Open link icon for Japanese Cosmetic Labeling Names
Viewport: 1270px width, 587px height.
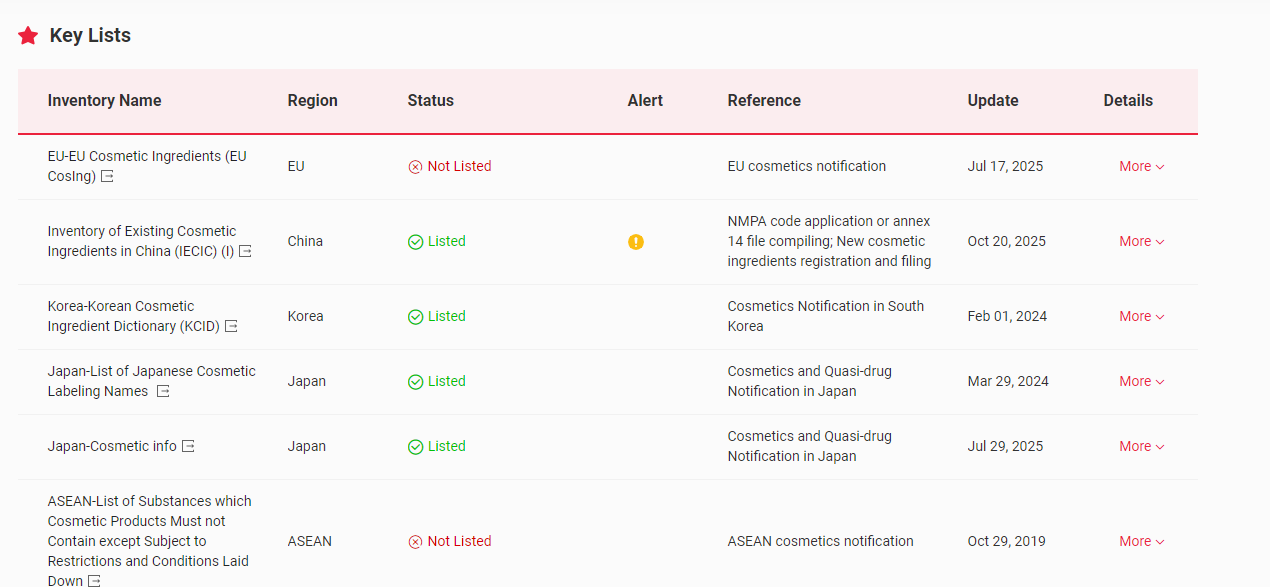[x=163, y=392]
